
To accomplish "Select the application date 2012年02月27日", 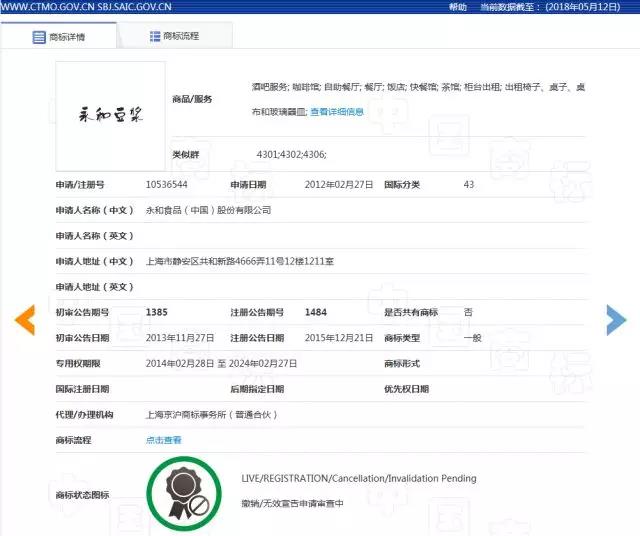I will (339, 185).
